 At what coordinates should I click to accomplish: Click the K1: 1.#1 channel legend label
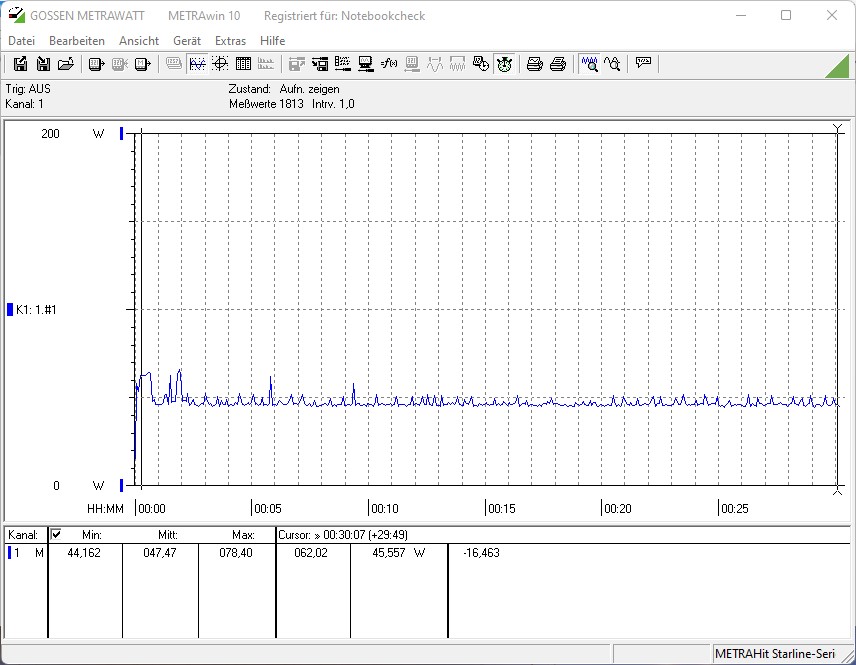coord(36,310)
